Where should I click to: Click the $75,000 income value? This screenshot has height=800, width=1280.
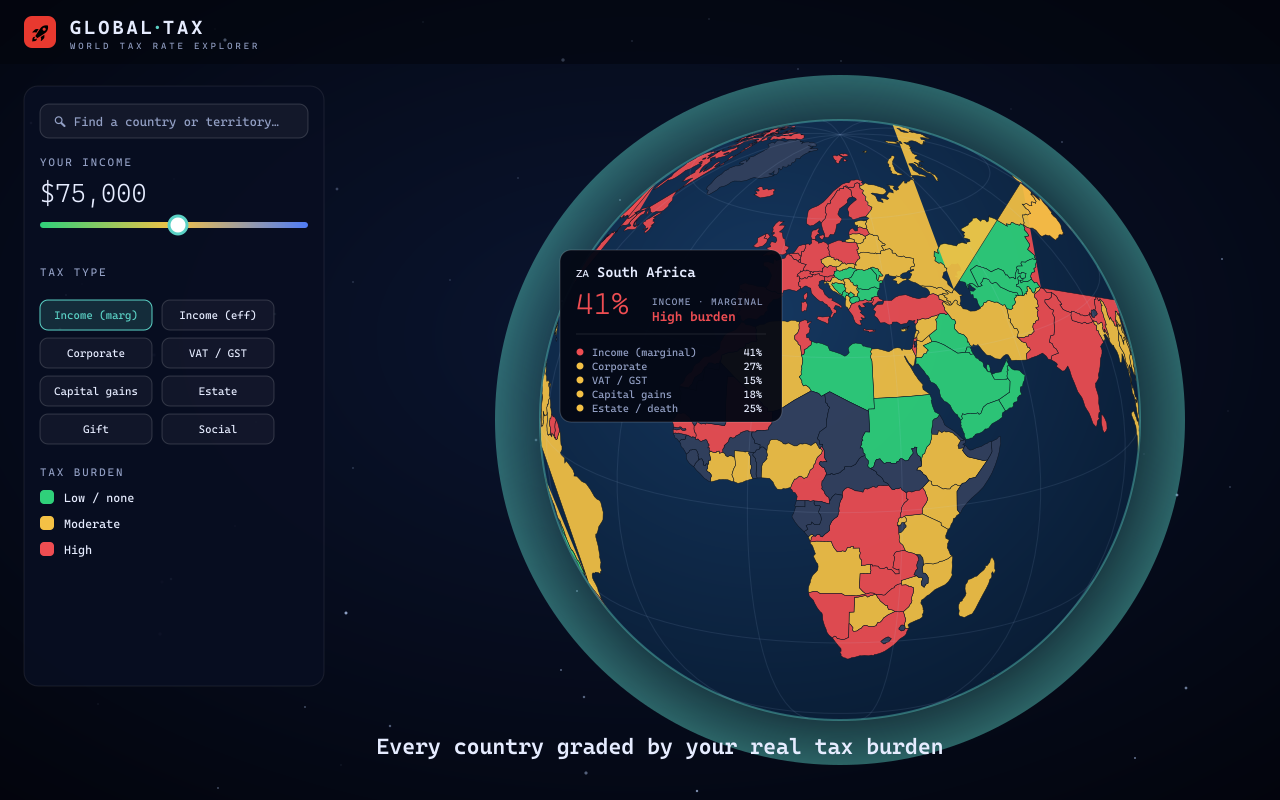click(93, 193)
